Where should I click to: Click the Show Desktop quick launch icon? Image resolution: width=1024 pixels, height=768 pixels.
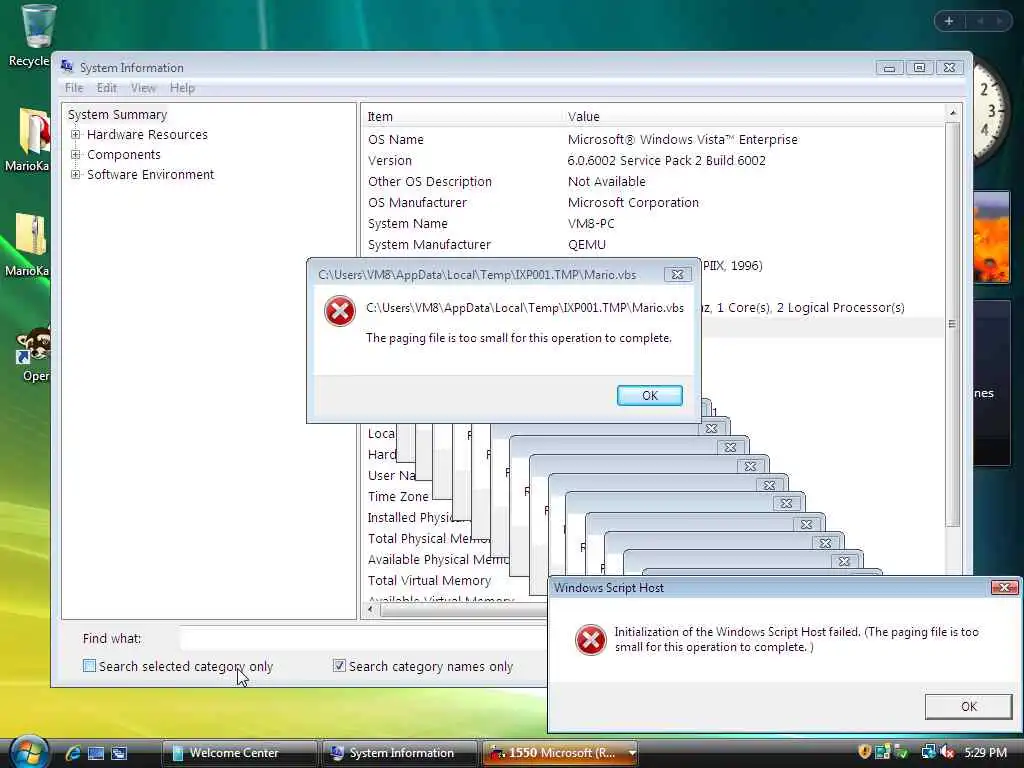pyautogui.click(x=96, y=753)
